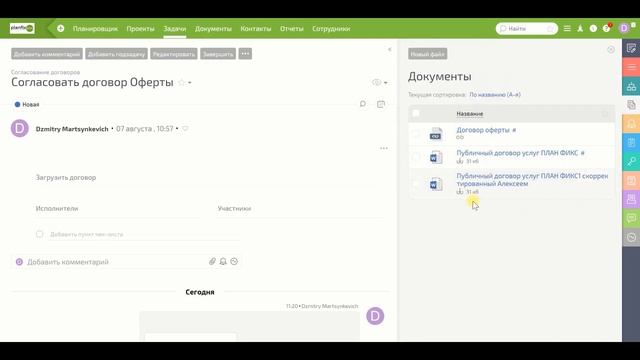
Task: Tick checkbox for Договор оферты row
Action: 416,134
